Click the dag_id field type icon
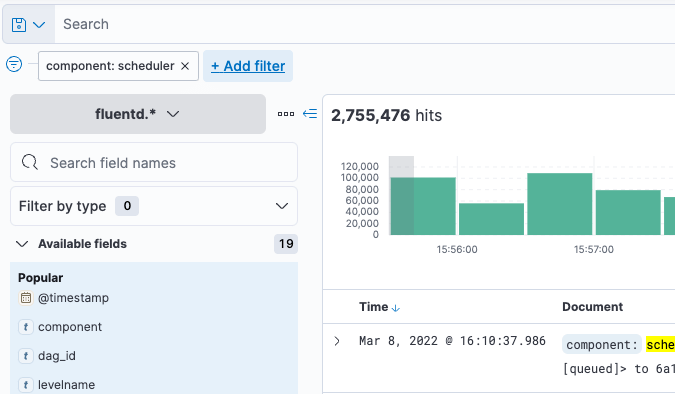The height and width of the screenshot is (394, 675). (26, 356)
